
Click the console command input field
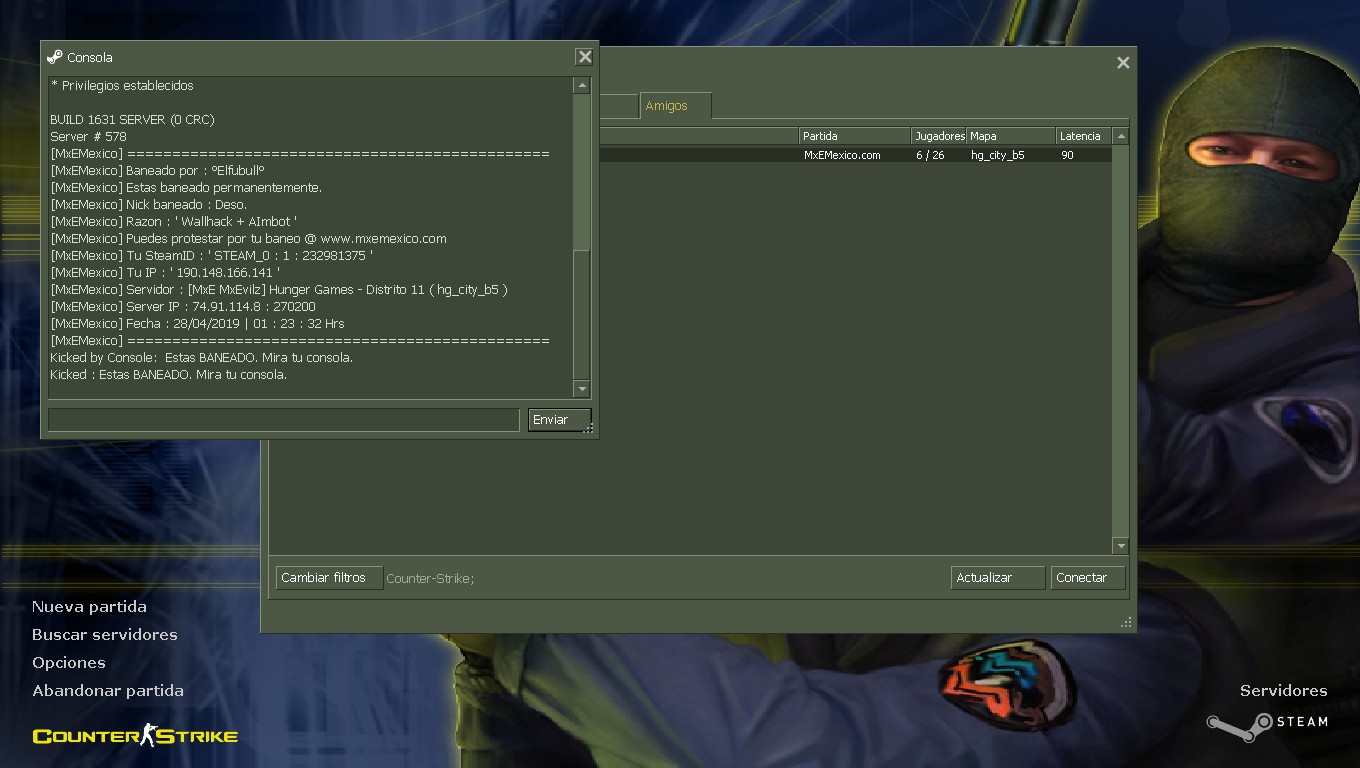[x=284, y=420]
